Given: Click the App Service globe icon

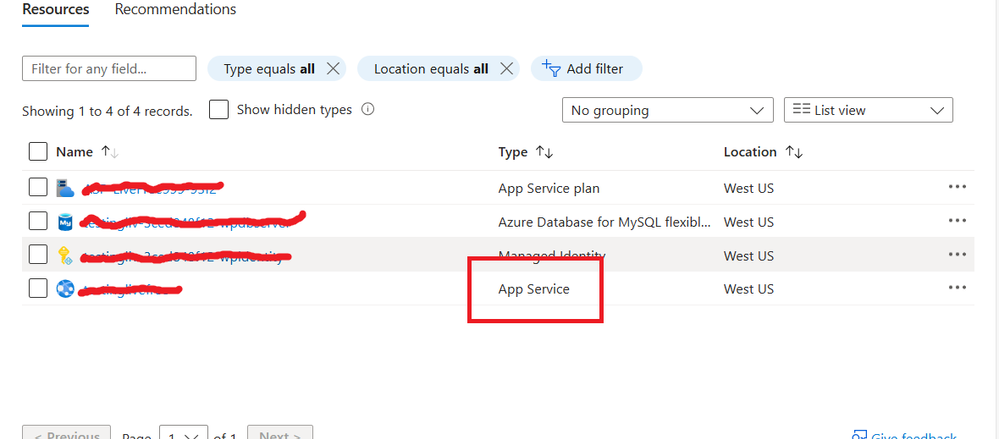Looking at the screenshot, I should 65,289.
